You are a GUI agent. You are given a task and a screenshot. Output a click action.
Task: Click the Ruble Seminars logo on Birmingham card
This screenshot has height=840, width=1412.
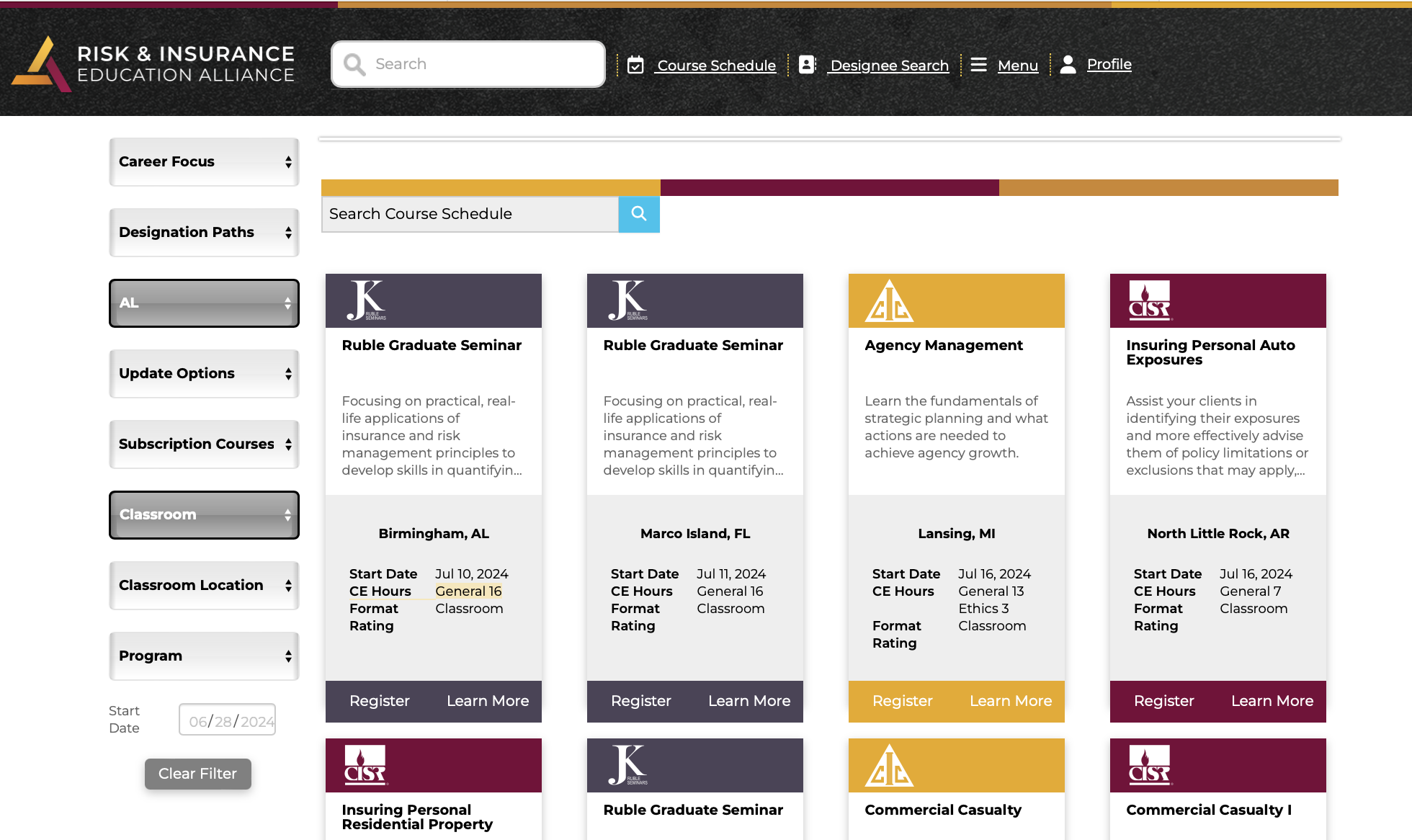[367, 300]
